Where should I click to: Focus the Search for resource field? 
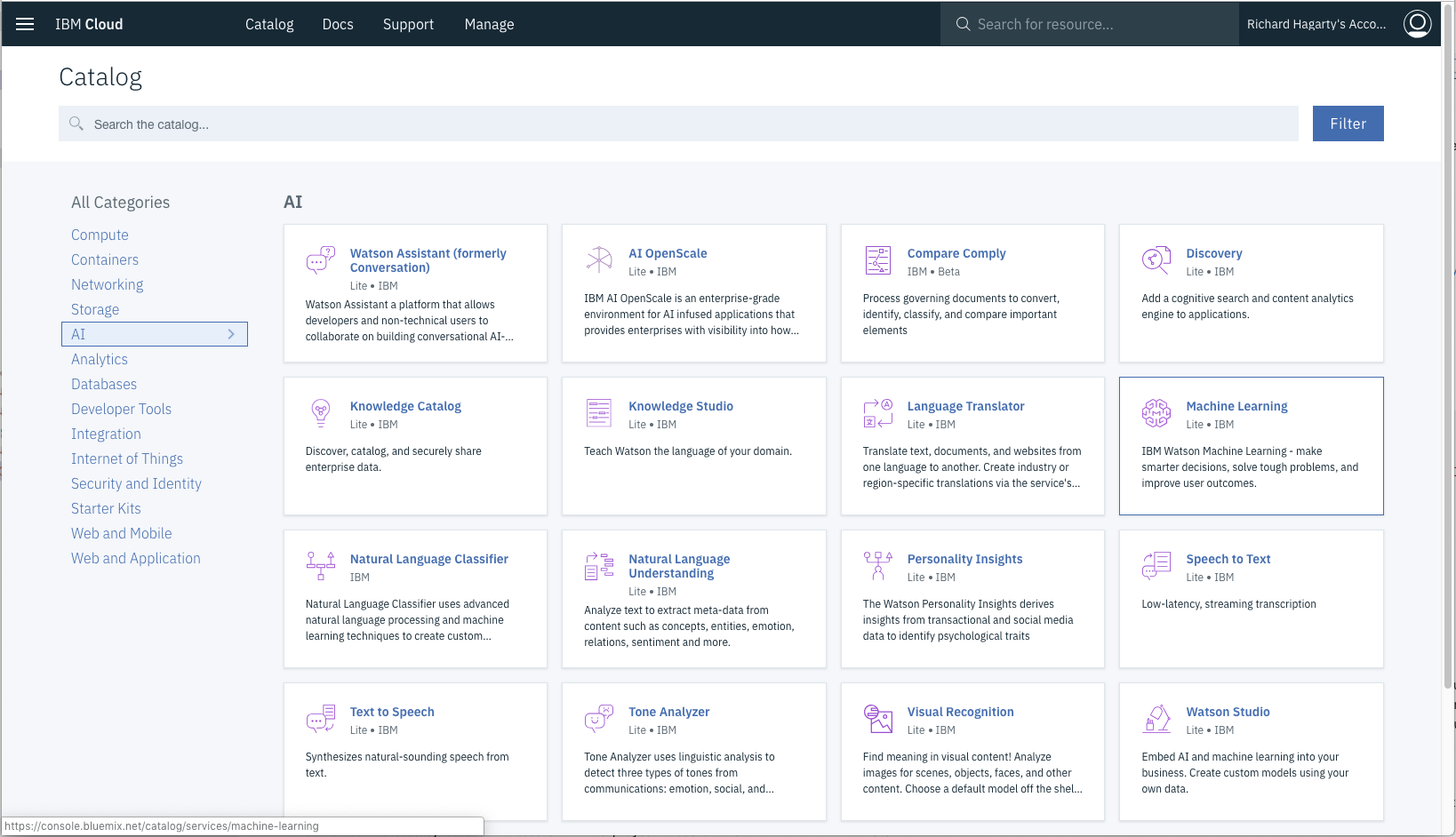pyautogui.click(x=1090, y=24)
